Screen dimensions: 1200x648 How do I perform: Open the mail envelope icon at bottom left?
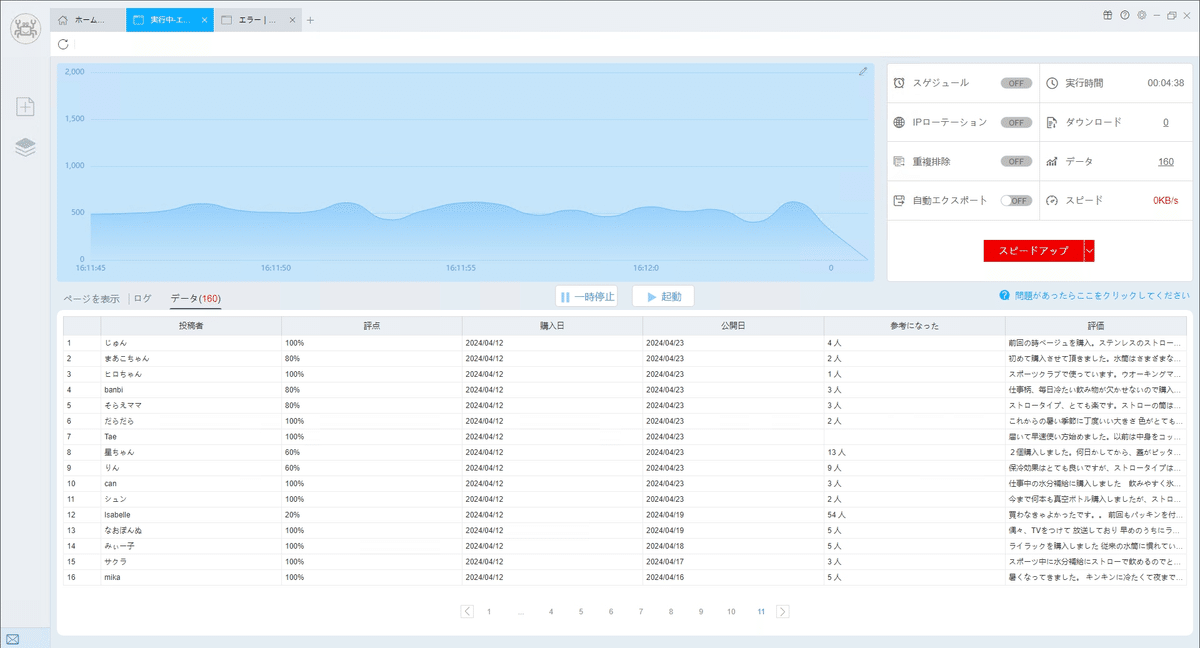[12, 638]
